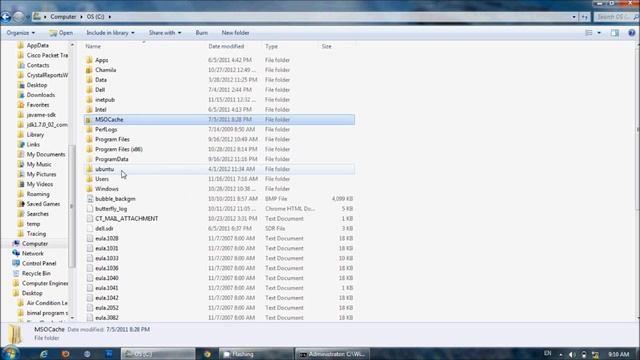The height and width of the screenshot is (360, 640).
Task: Select the MSOCache folder row
Action: [219, 120]
